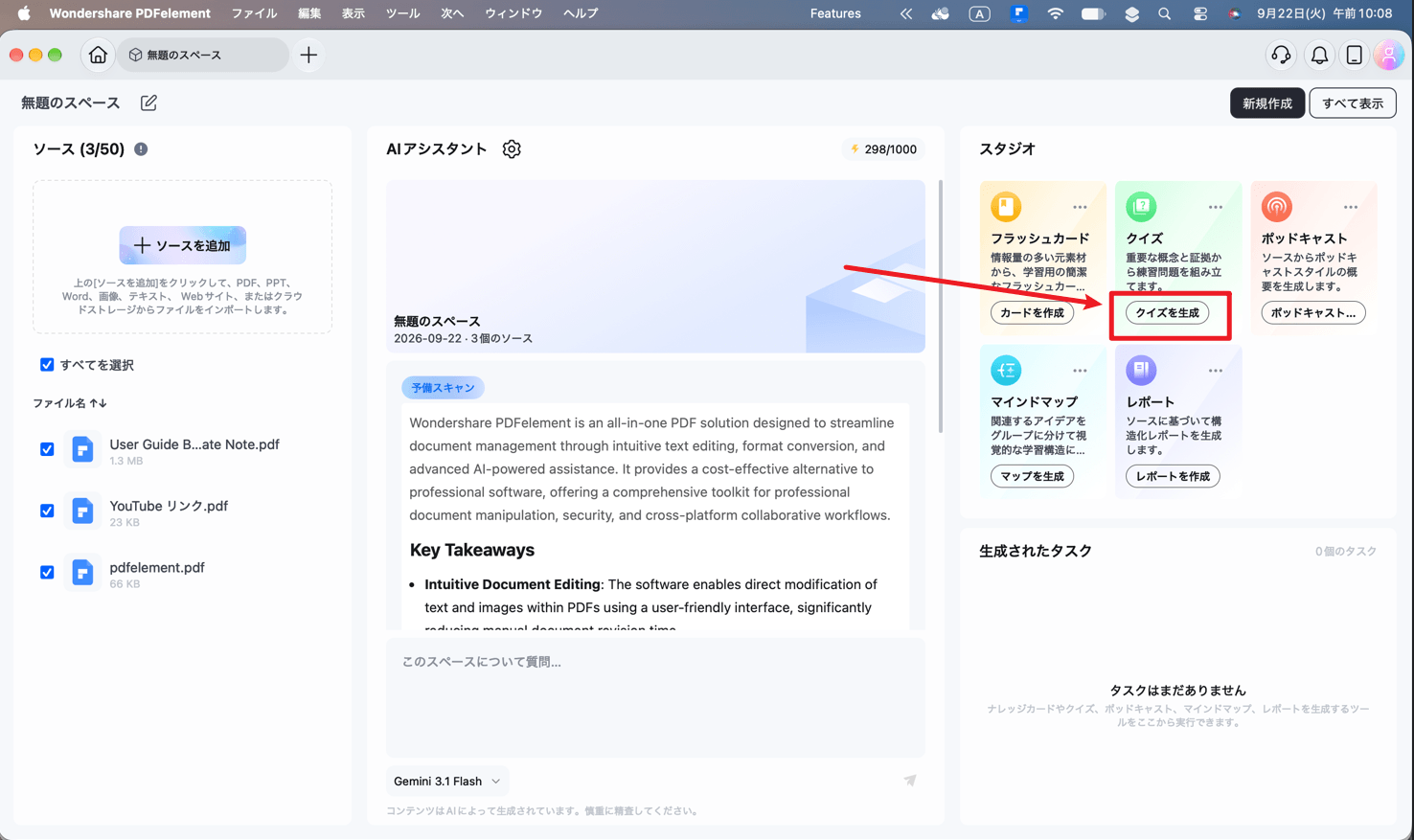
Task: Open more options for ポッドキャスト card
Action: [1350, 207]
